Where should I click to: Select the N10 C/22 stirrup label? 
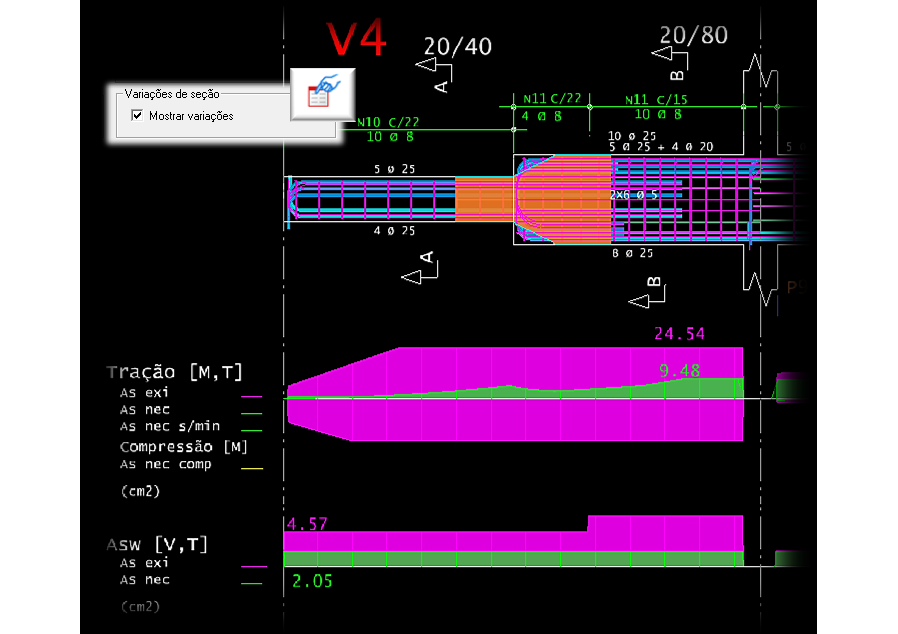coord(388,122)
